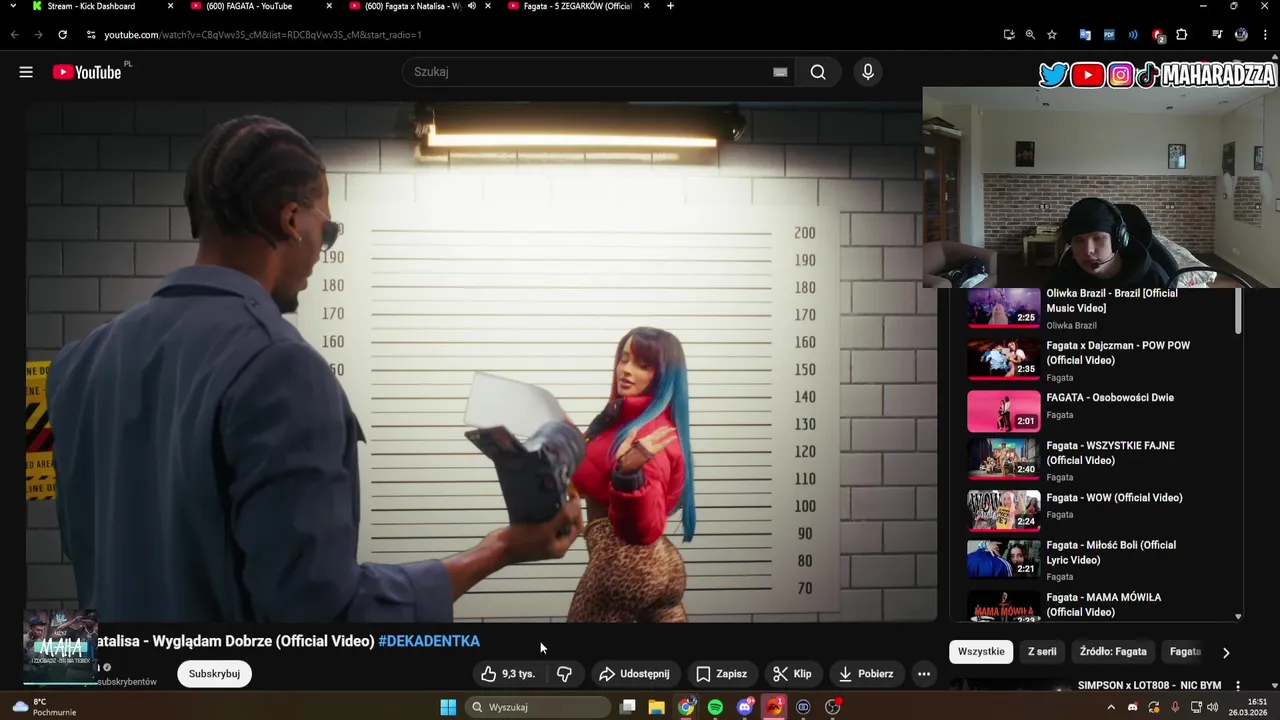
Task: Open site info icon next to URL
Action: [91, 35]
